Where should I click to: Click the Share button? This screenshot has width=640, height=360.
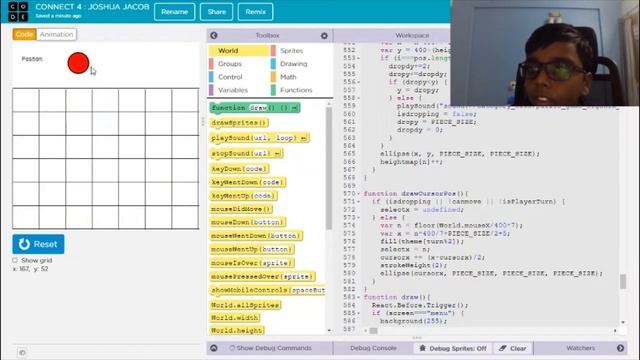point(216,12)
